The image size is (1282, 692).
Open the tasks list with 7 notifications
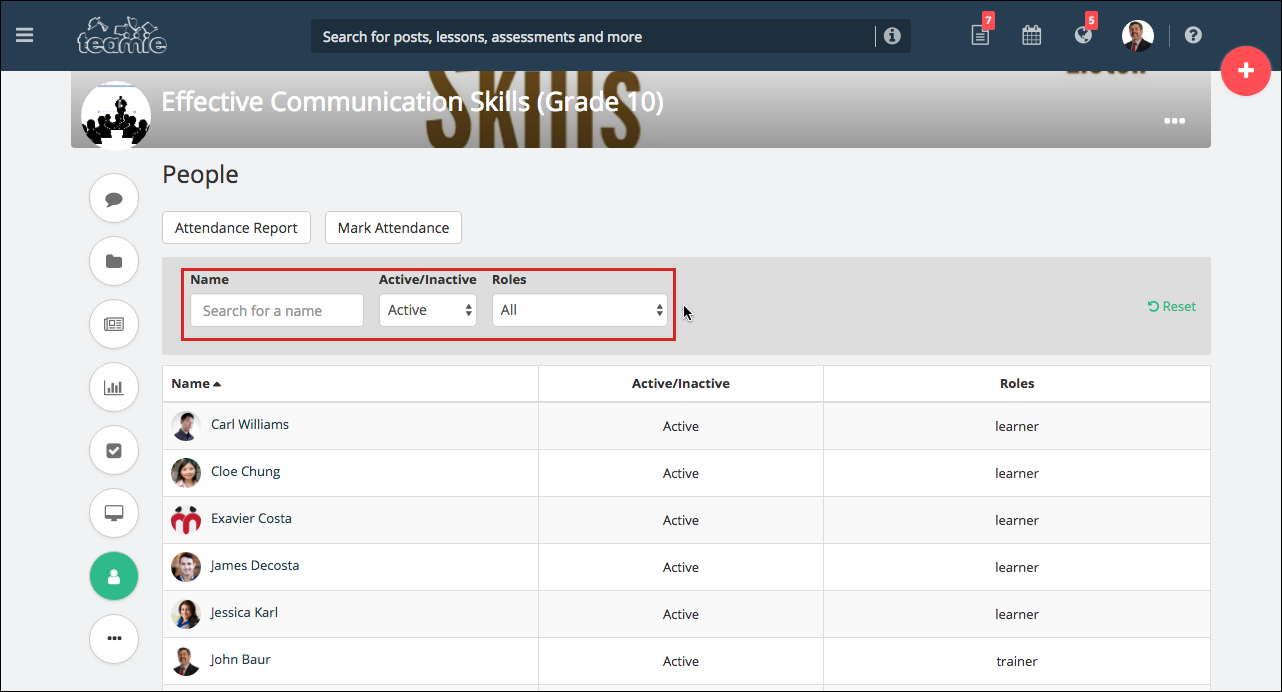click(x=981, y=35)
